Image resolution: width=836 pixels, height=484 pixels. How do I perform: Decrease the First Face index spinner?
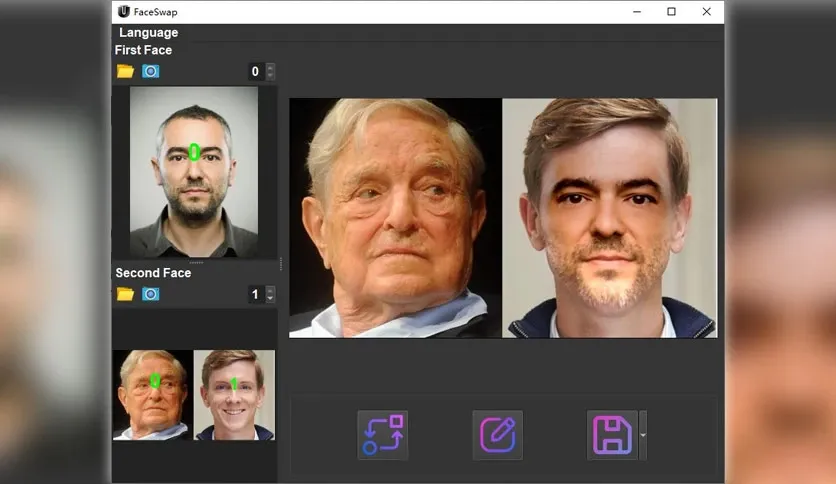tap(270, 75)
